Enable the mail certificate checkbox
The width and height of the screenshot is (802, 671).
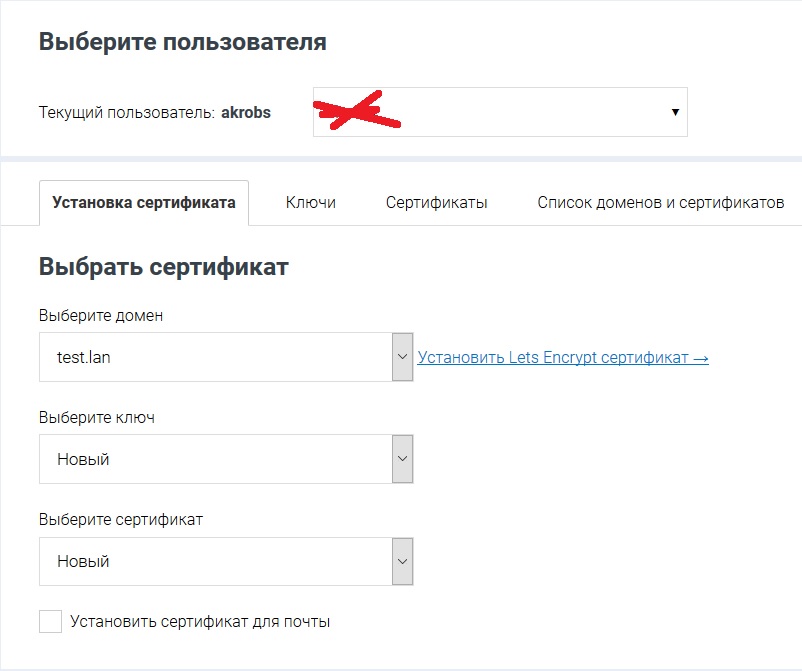pos(51,622)
